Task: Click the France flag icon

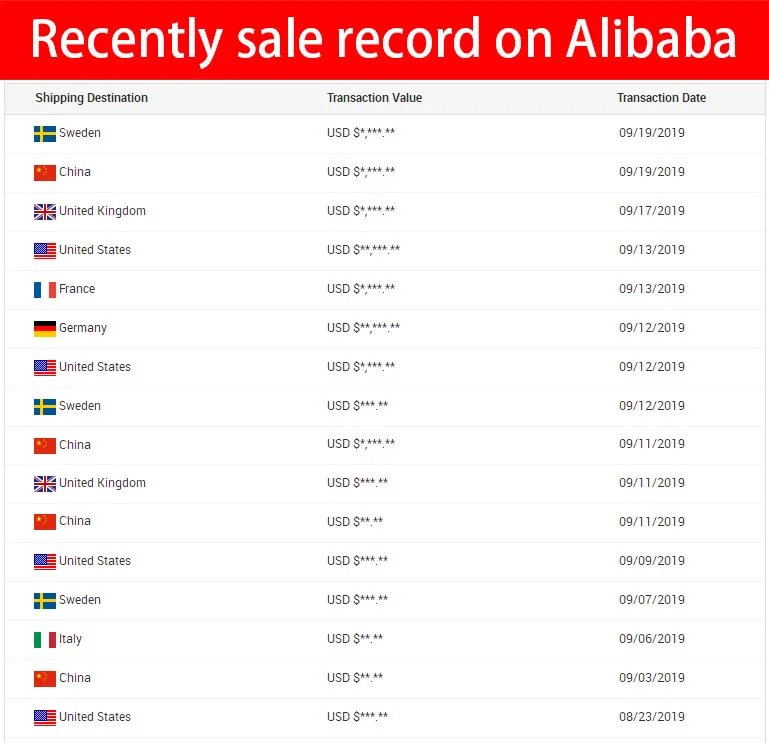Action: coord(45,289)
